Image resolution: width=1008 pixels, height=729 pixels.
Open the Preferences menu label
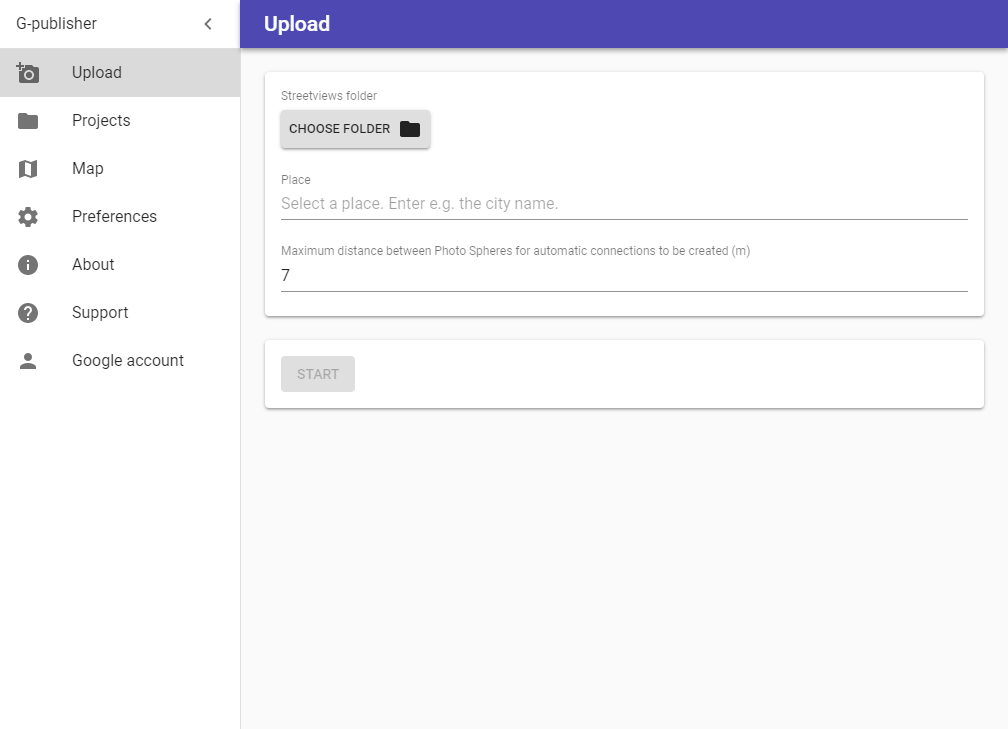114,217
